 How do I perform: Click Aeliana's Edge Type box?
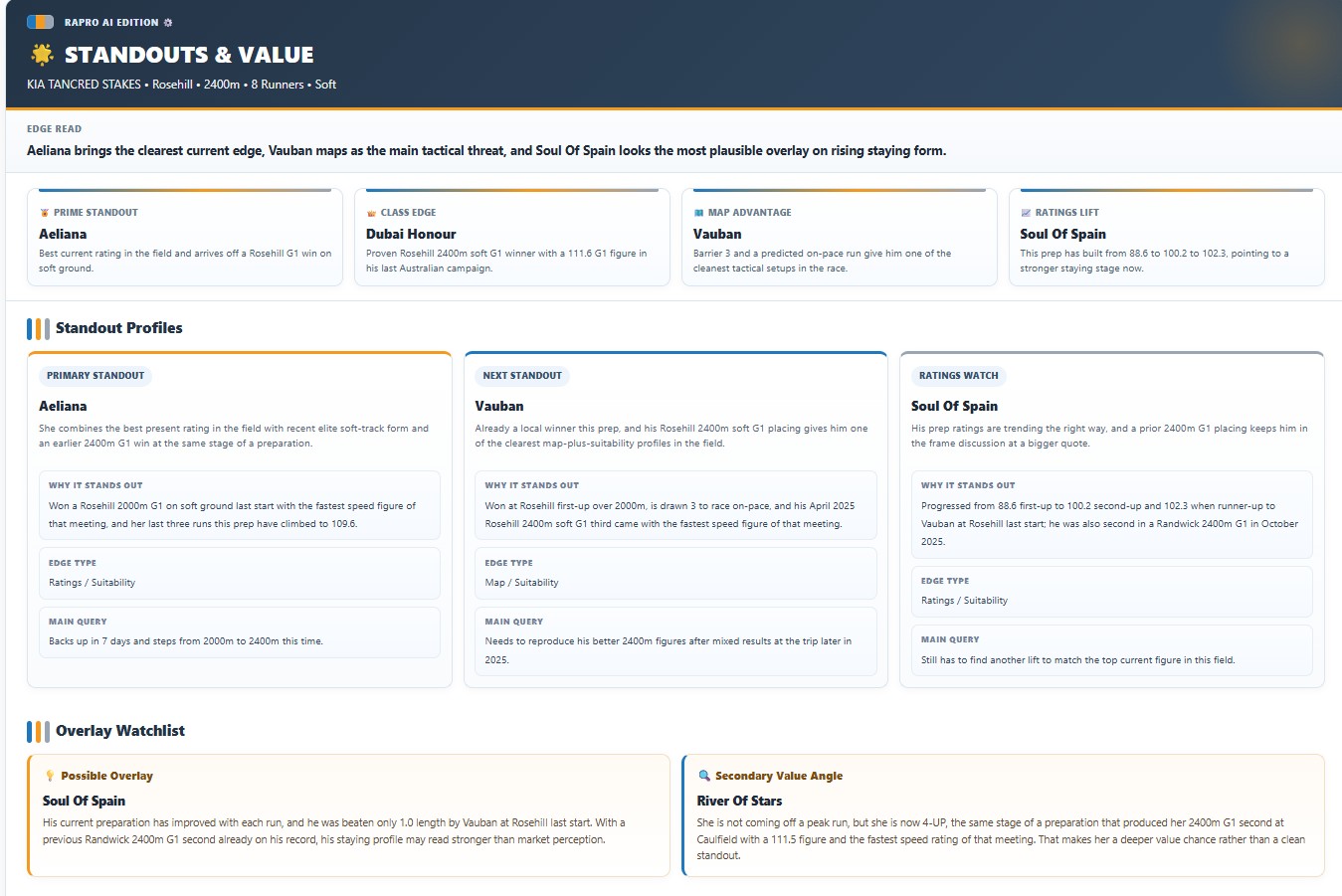(x=239, y=573)
